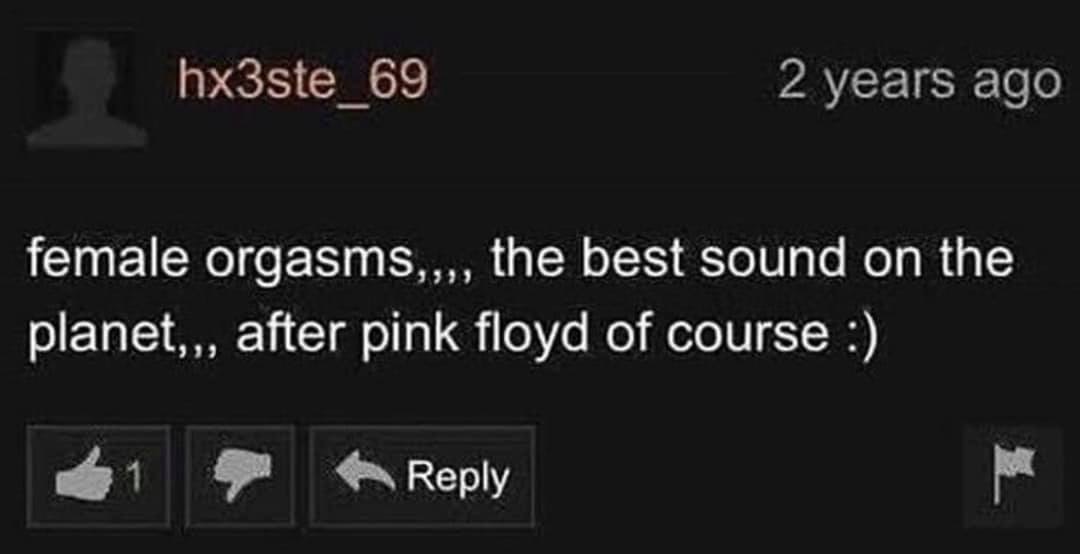Reply to hx3ste_69's comment
Viewport: 1080px width, 554px height.
pos(422,475)
